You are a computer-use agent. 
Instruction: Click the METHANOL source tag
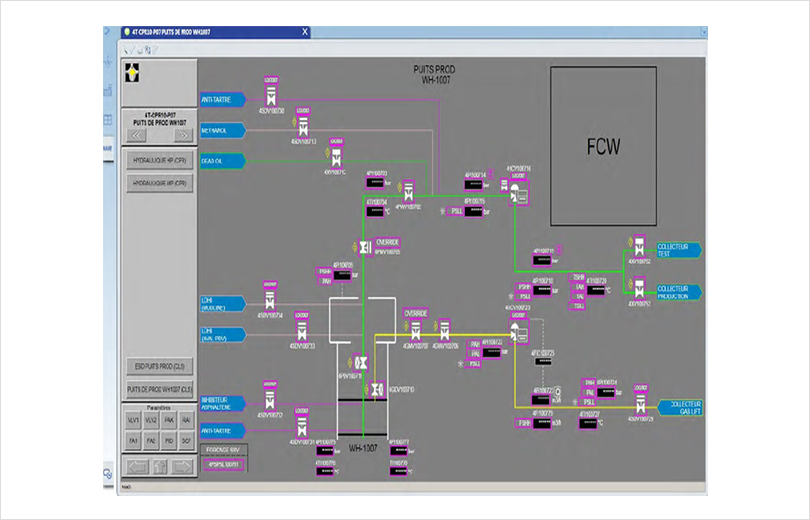point(223,131)
